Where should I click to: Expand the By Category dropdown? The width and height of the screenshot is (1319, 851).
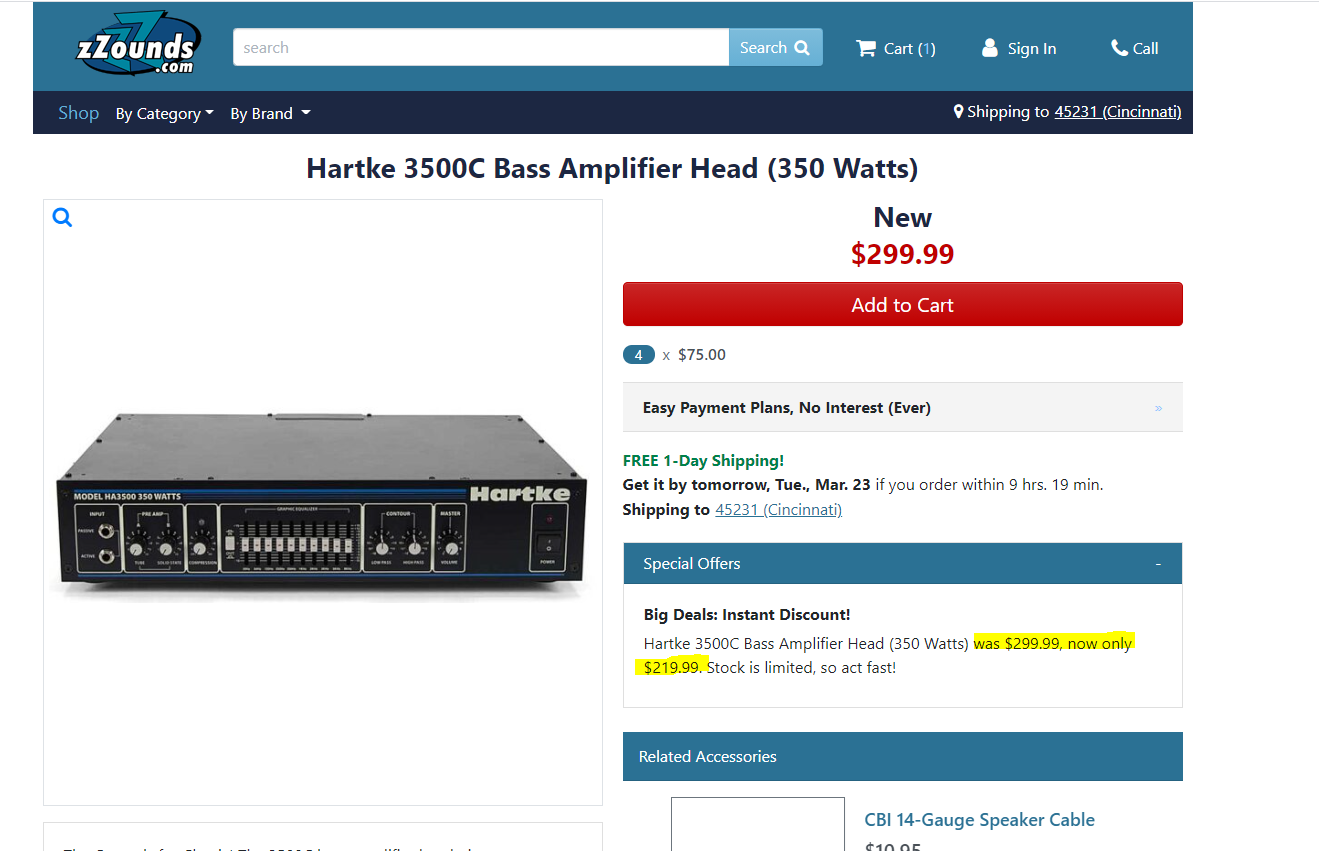click(165, 114)
